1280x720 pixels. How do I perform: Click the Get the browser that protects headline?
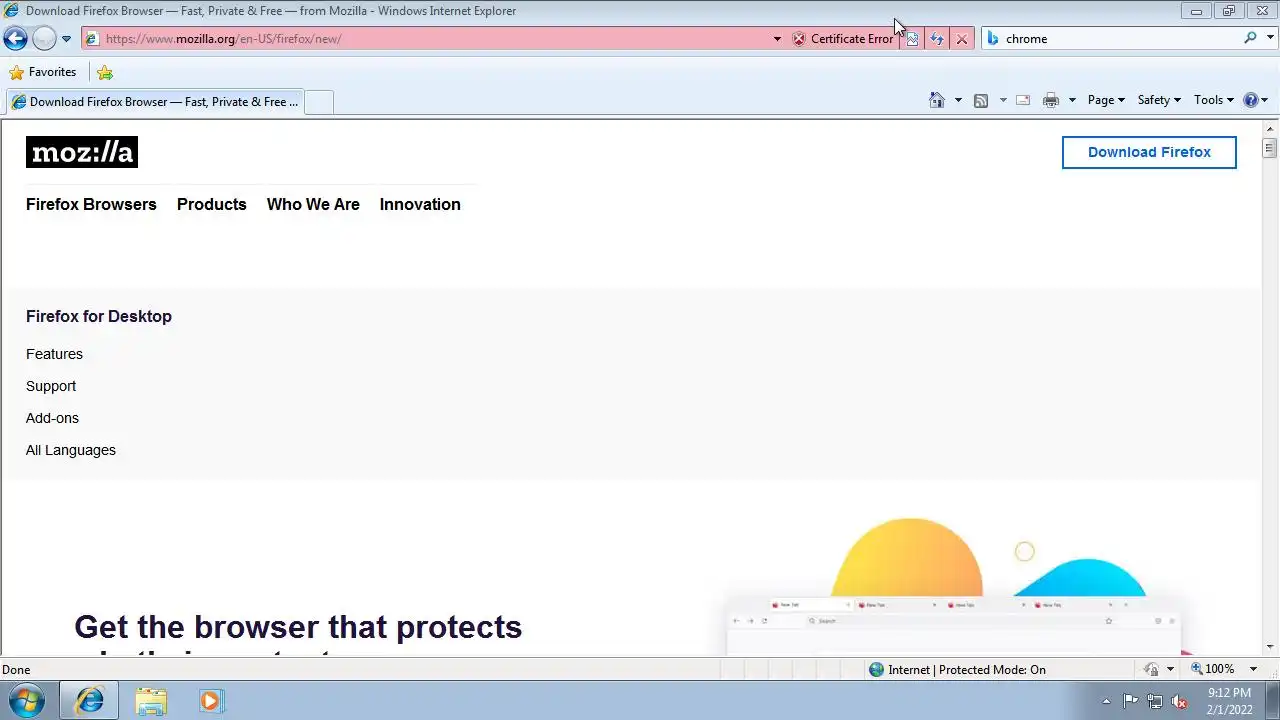298,627
